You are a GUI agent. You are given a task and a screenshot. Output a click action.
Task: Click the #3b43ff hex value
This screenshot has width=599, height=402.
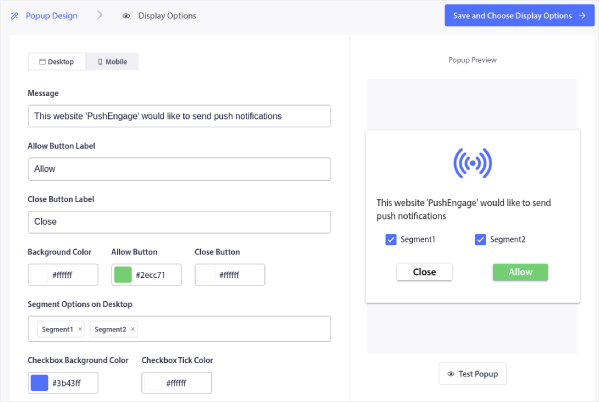point(66,383)
